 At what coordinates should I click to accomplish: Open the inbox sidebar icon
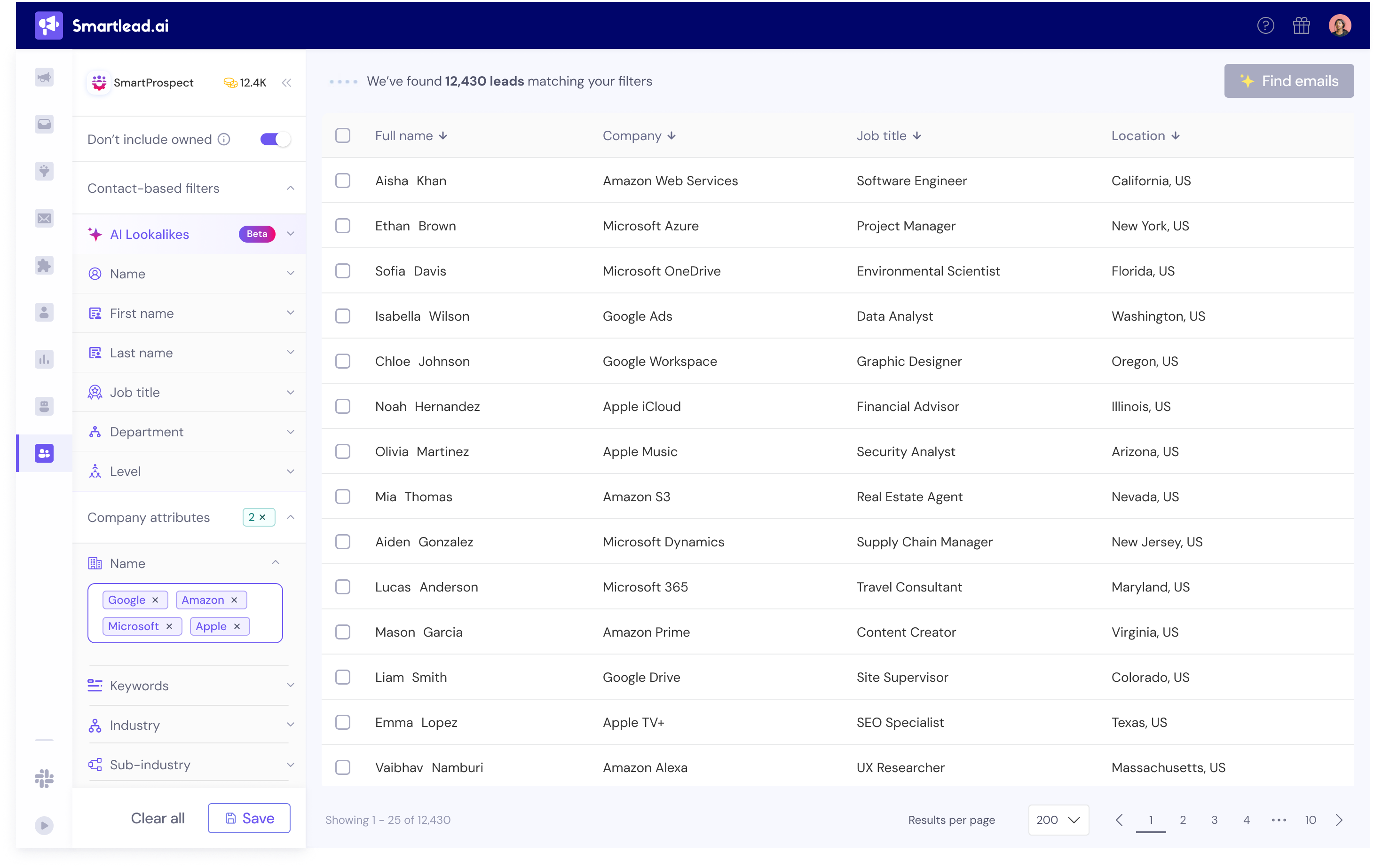tap(44, 124)
